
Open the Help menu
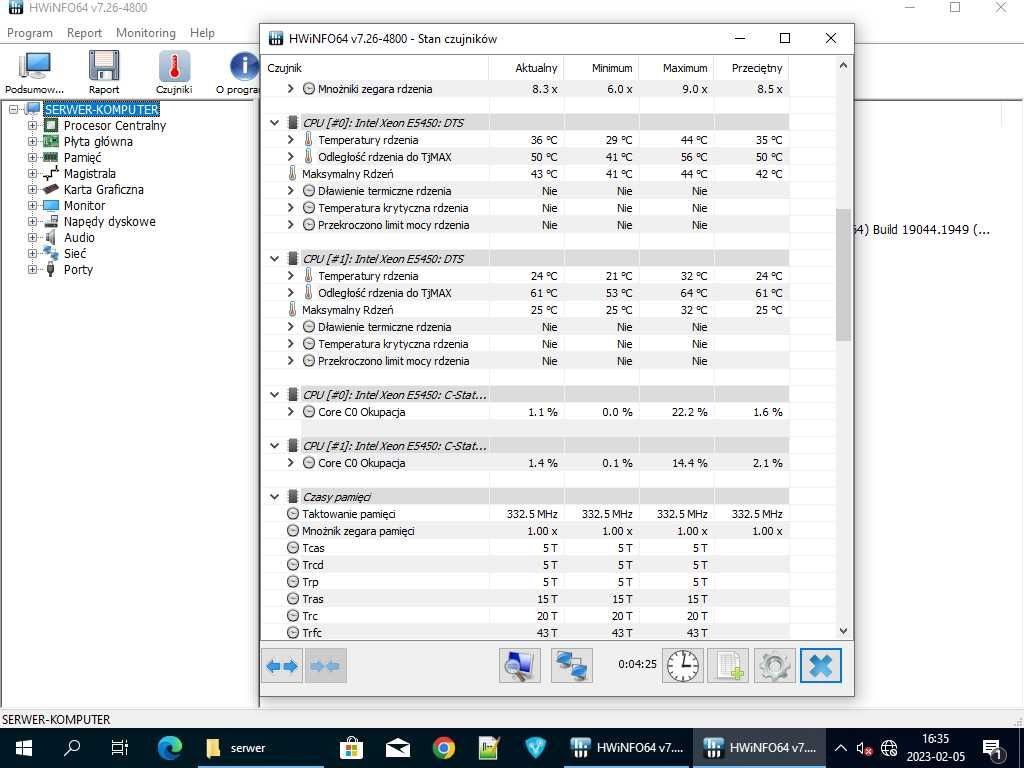(x=202, y=33)
